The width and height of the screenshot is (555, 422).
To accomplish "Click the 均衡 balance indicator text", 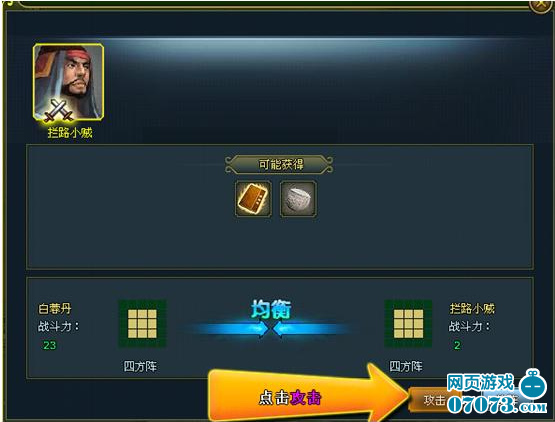I will click(271, 309).
